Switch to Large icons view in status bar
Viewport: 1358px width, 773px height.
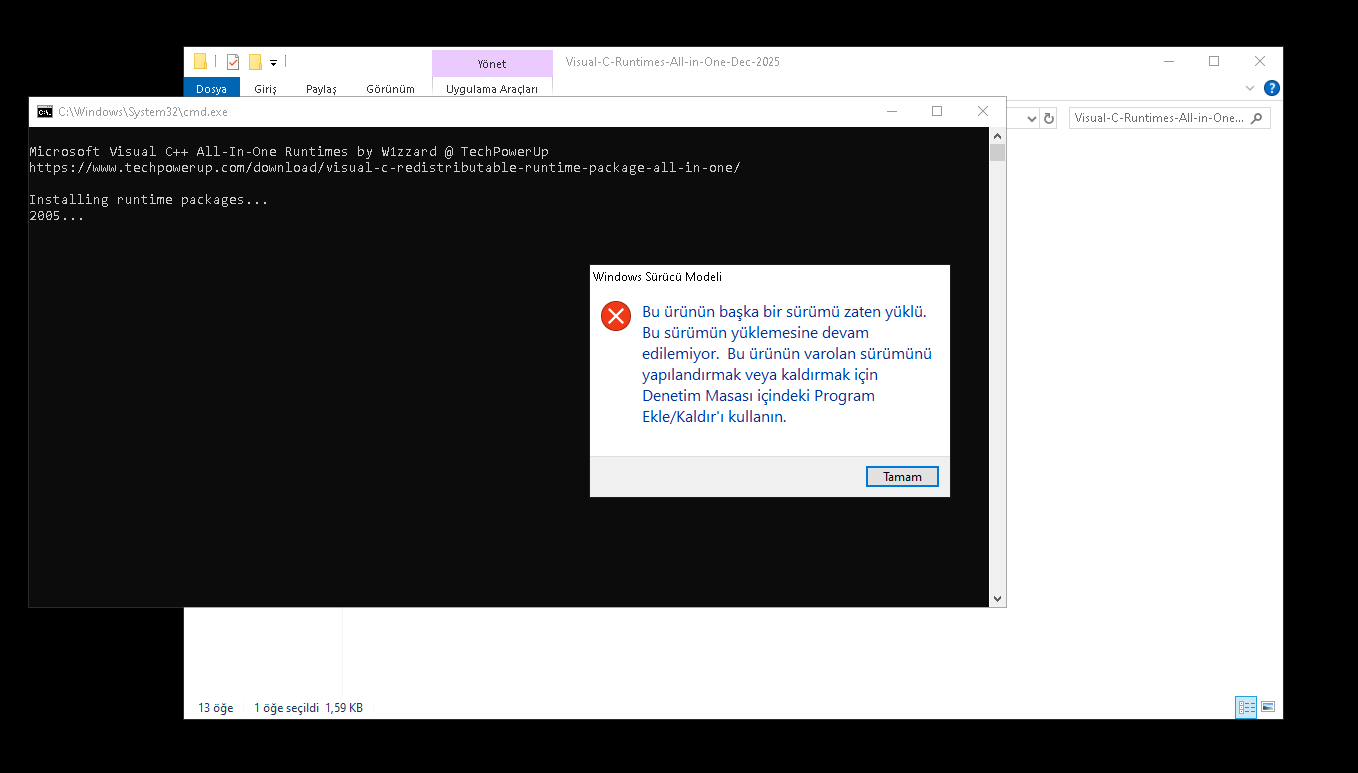pos(1268,707)
